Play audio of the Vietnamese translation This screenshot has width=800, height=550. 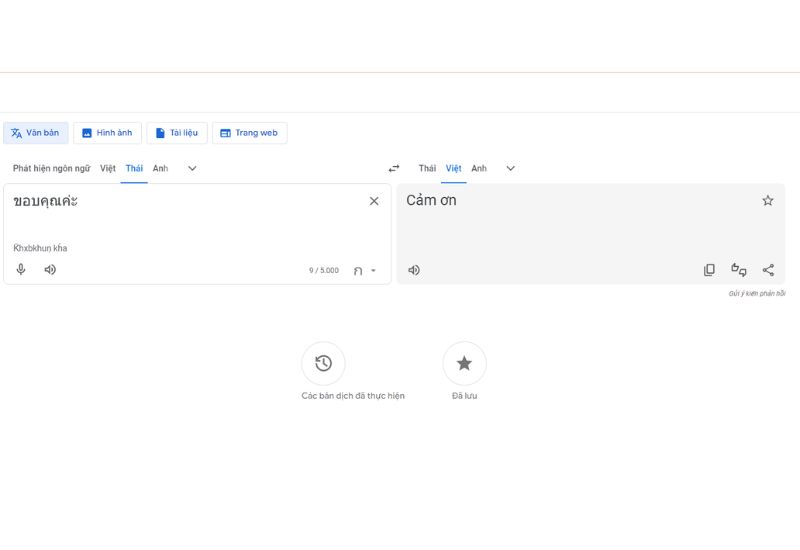point(414,270)
